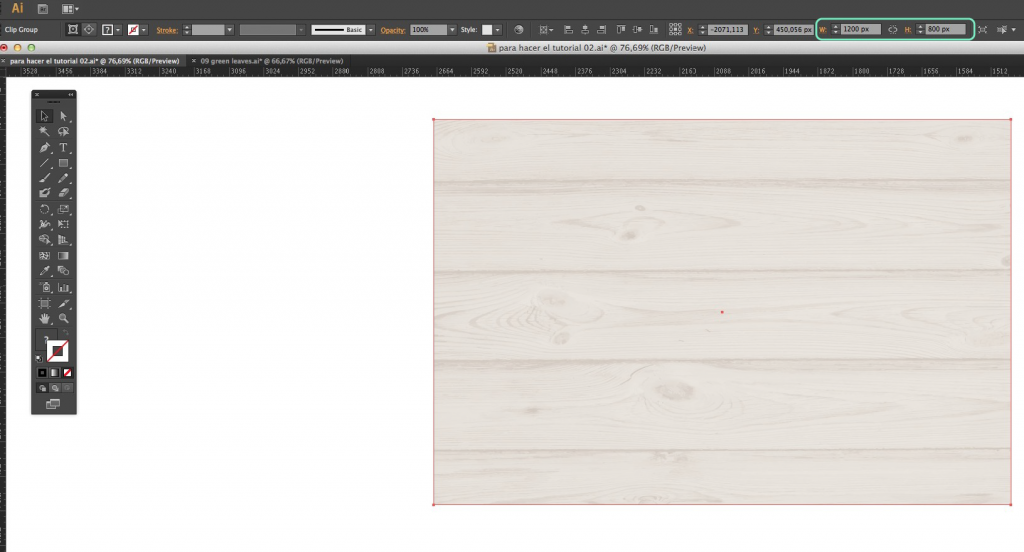Image resolution: width=1024 pixels, height=552 pixels.
Task: Toggle Constrain Width and Height Proportions link
Action: click(x=893, y=30)
